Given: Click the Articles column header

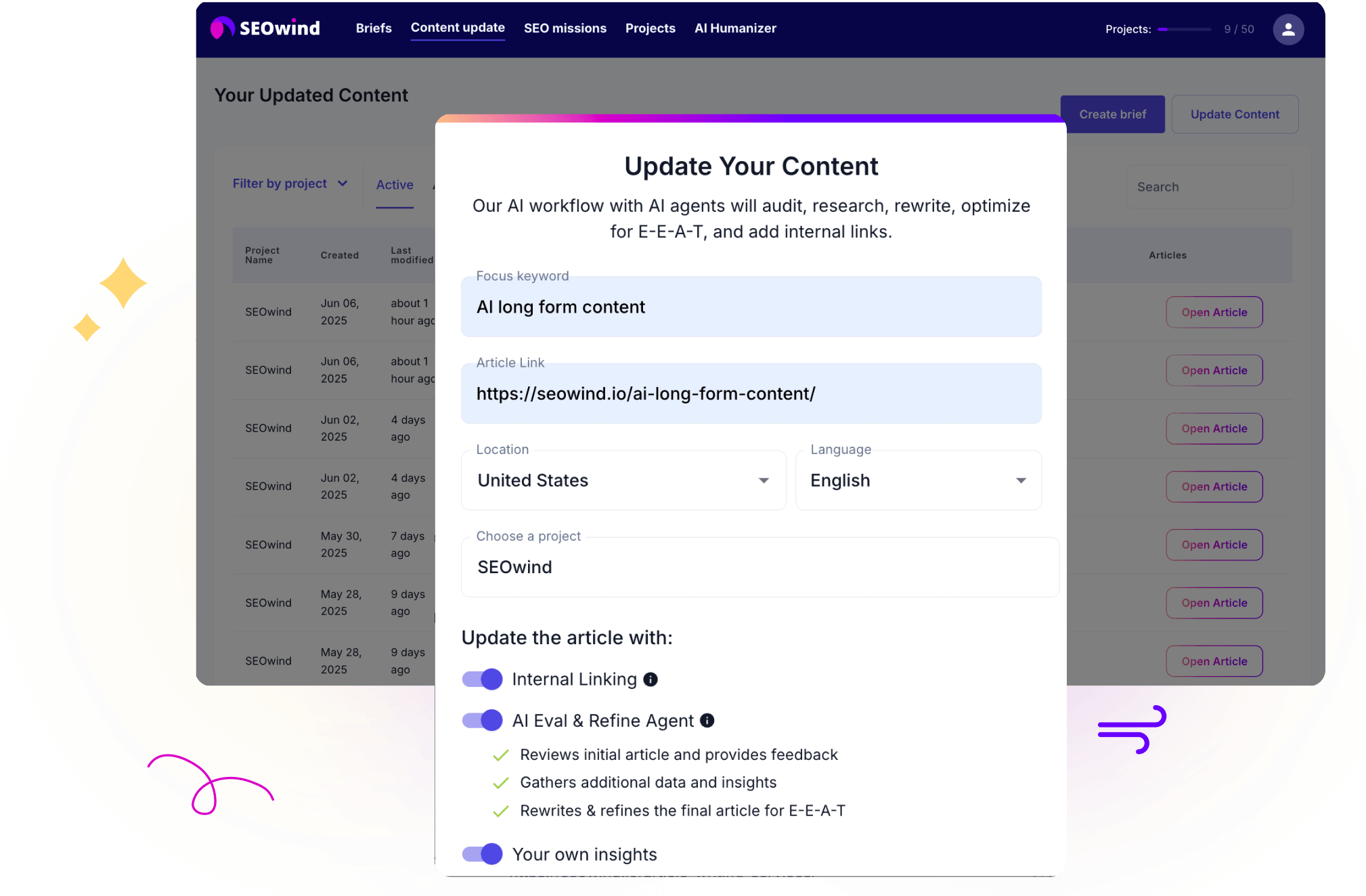Looking at the screenshot, I should point(1167,255).
